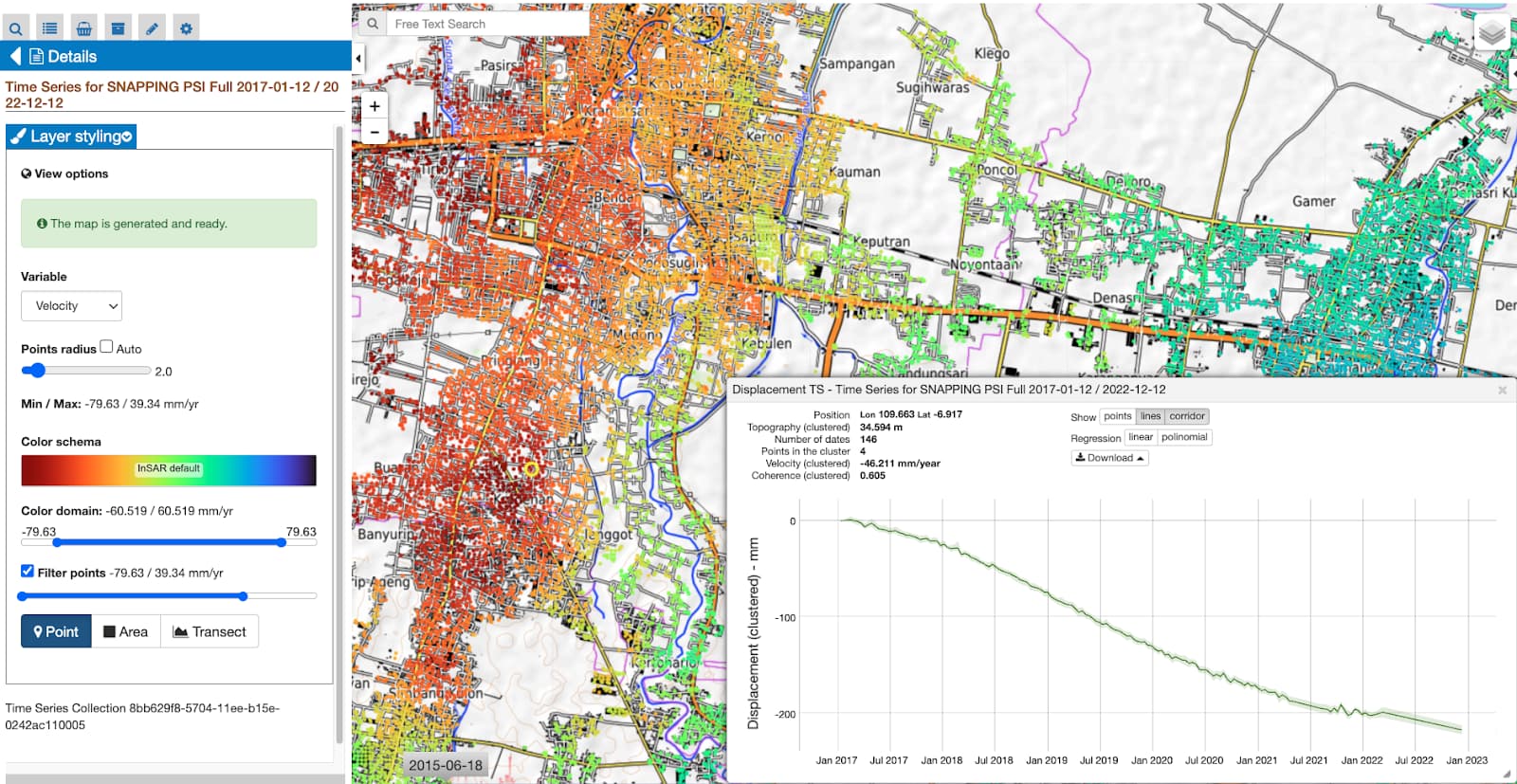Open settings with the gear icon

pos(186,28)
